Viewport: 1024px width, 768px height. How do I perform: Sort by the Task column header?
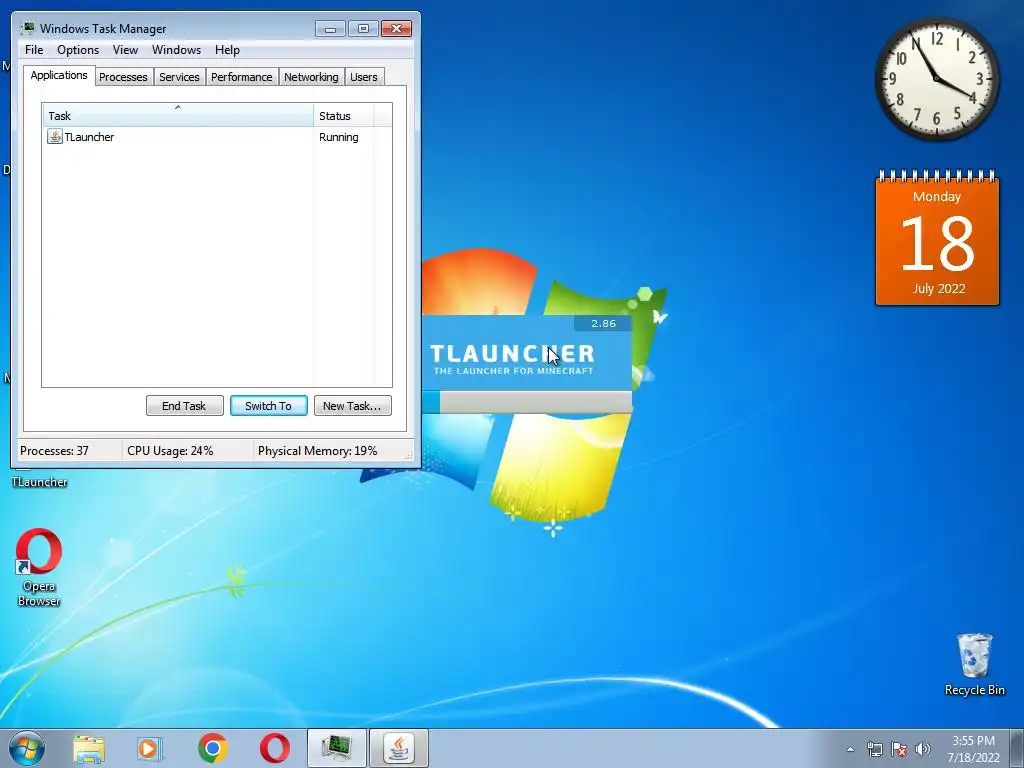click(x=178, y=115)
